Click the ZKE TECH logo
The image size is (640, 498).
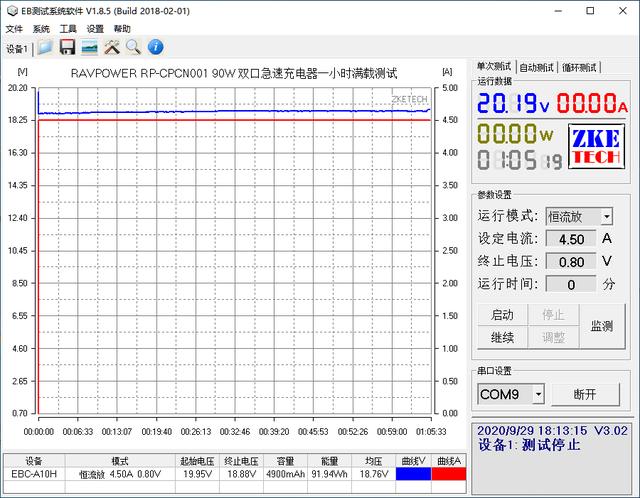[x=596, y=146]
